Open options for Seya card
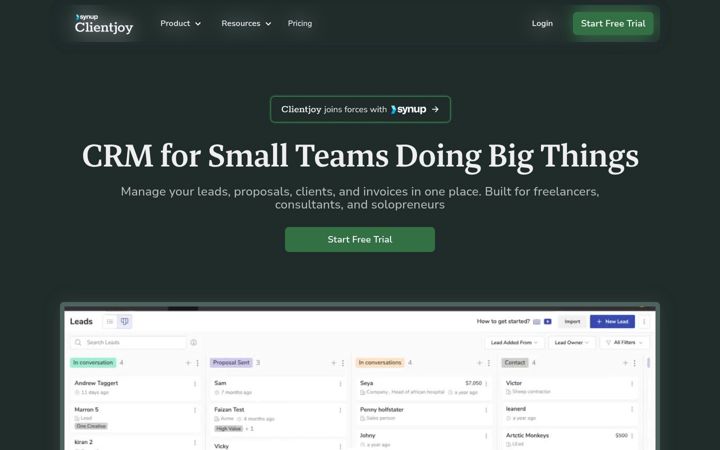 click(486, 384)
